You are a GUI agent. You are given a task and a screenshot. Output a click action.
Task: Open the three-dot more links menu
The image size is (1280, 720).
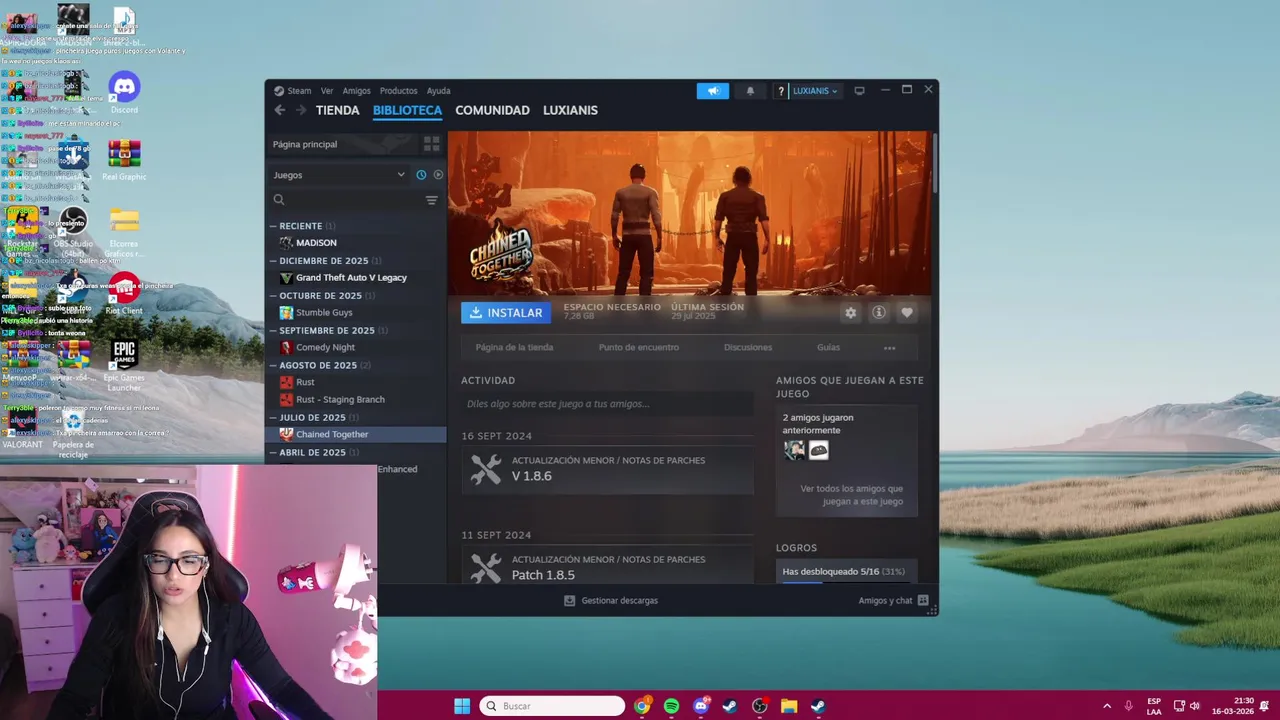point(889,348)
